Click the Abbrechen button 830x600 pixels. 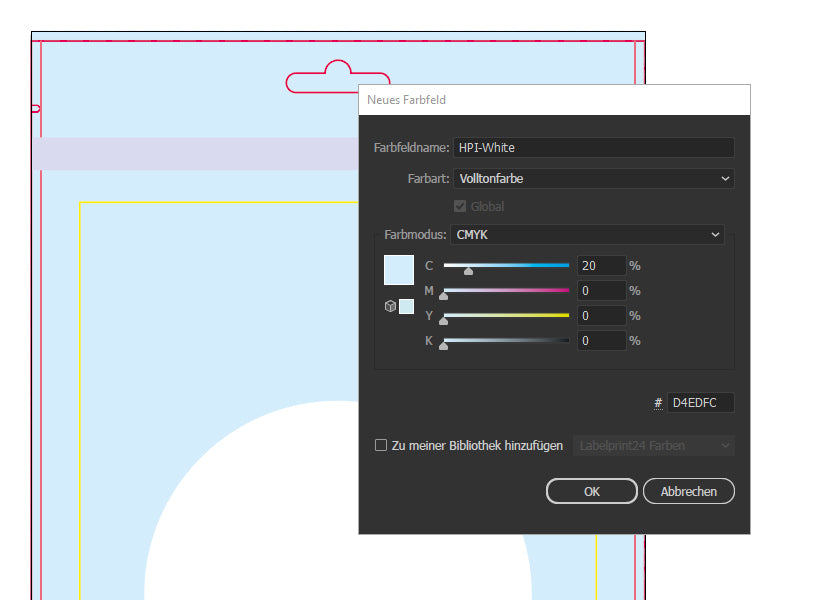689,491
